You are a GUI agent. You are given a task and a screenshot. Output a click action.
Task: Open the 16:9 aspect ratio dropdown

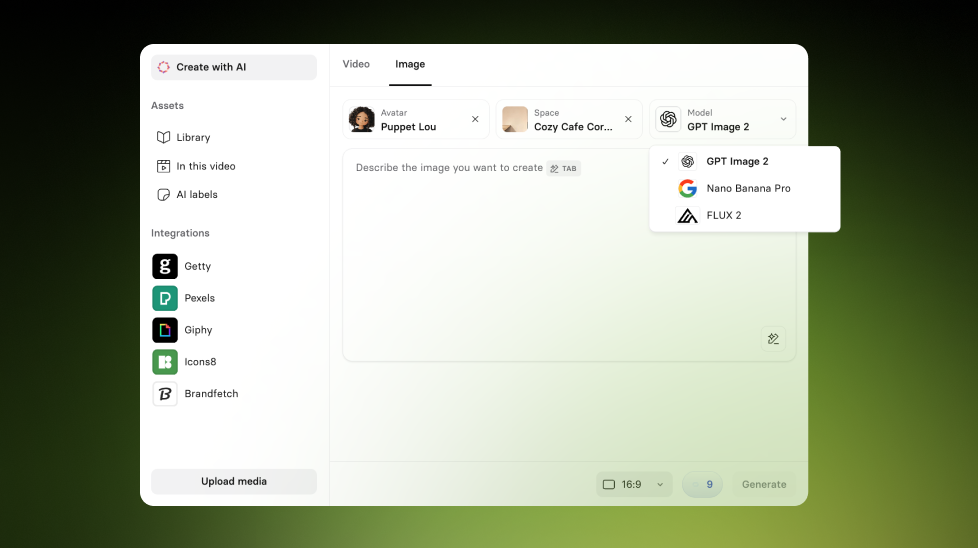pos(634,484)
